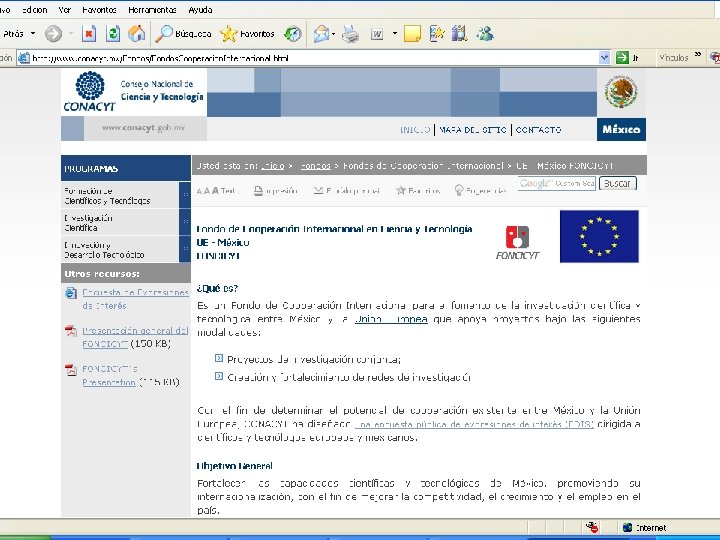The image size is (720, 540).
Task: Click the Messenger people toolbar icon
Action: pos(484,34)
